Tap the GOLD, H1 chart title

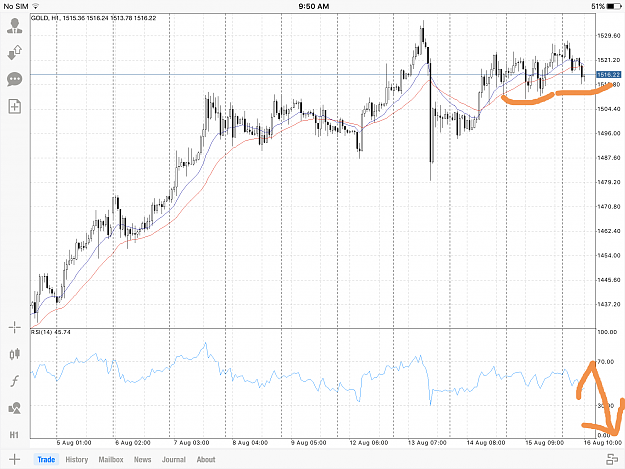click(40, 18)
